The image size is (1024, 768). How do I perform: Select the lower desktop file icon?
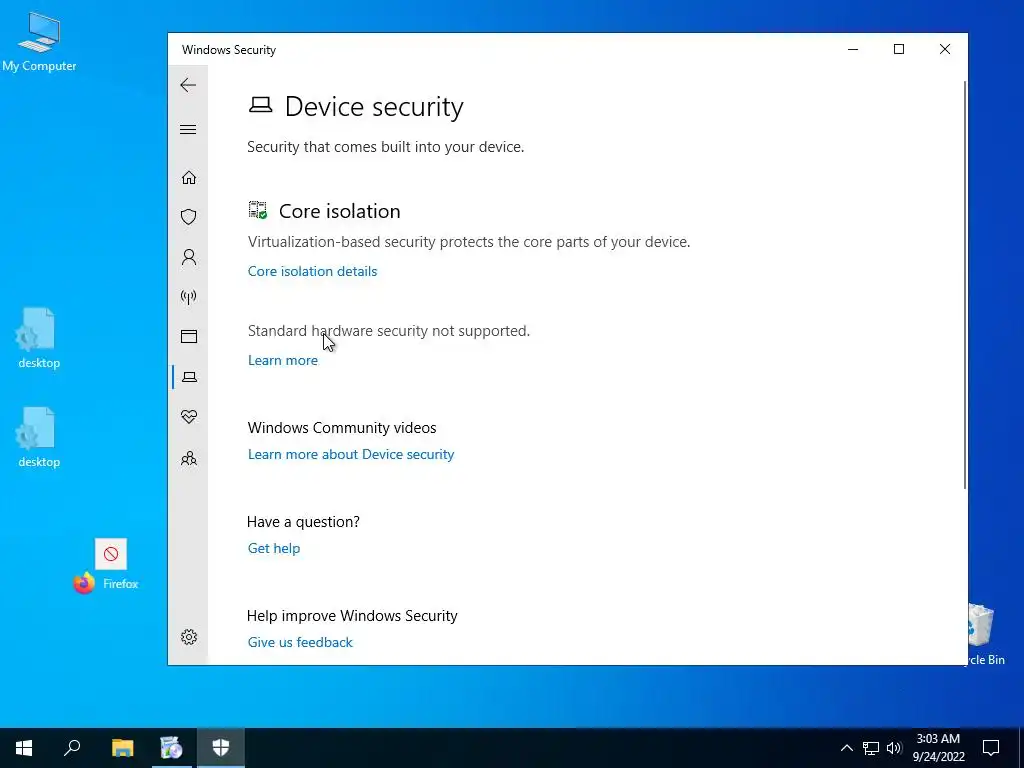pyautogui.click(x=39, y=438)
